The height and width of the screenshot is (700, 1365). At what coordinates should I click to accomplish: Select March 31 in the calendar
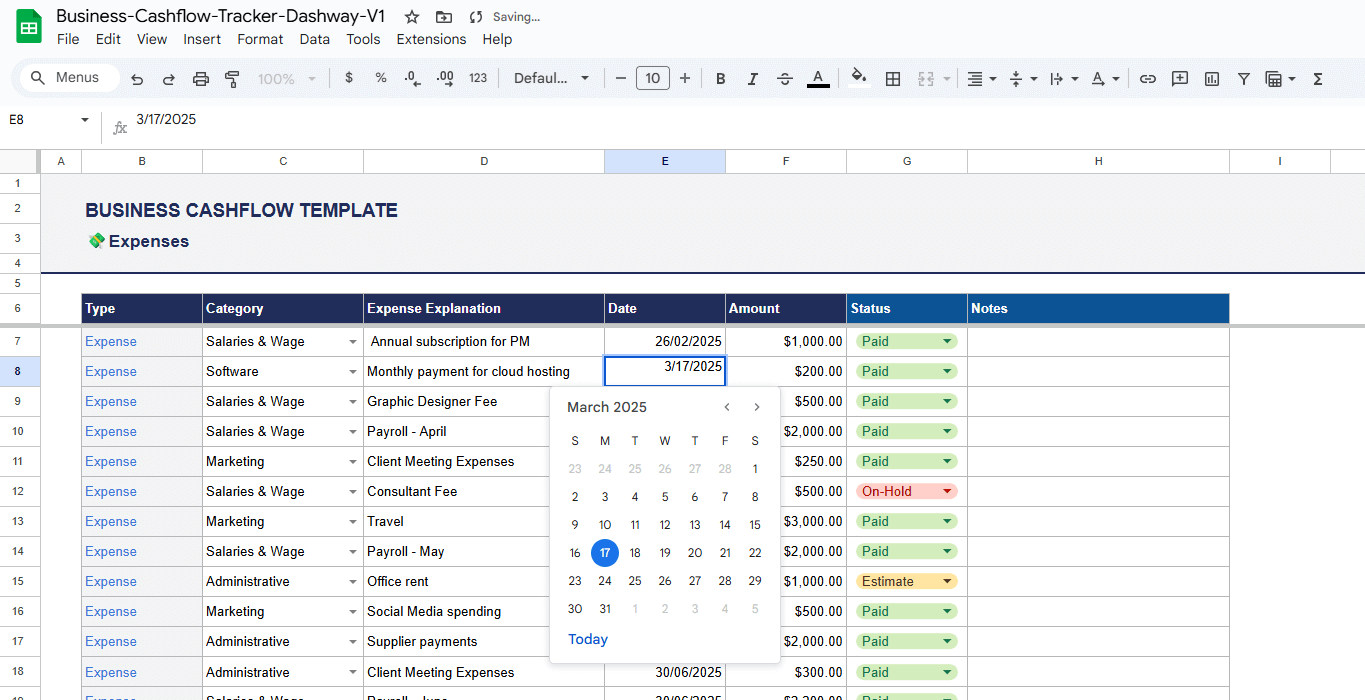click(x=605, y=609)
